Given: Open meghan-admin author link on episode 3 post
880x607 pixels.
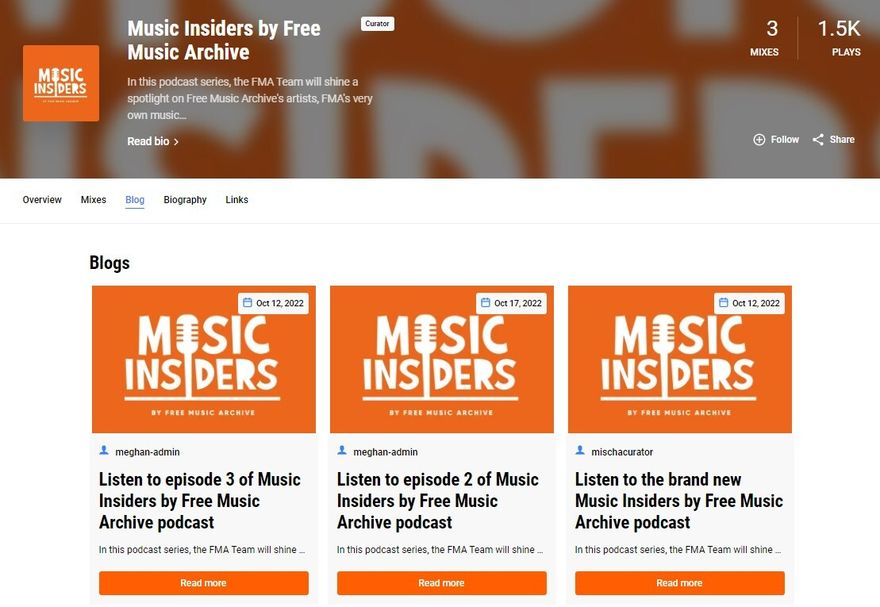Looking at the screenshot, I should (148, 452).
